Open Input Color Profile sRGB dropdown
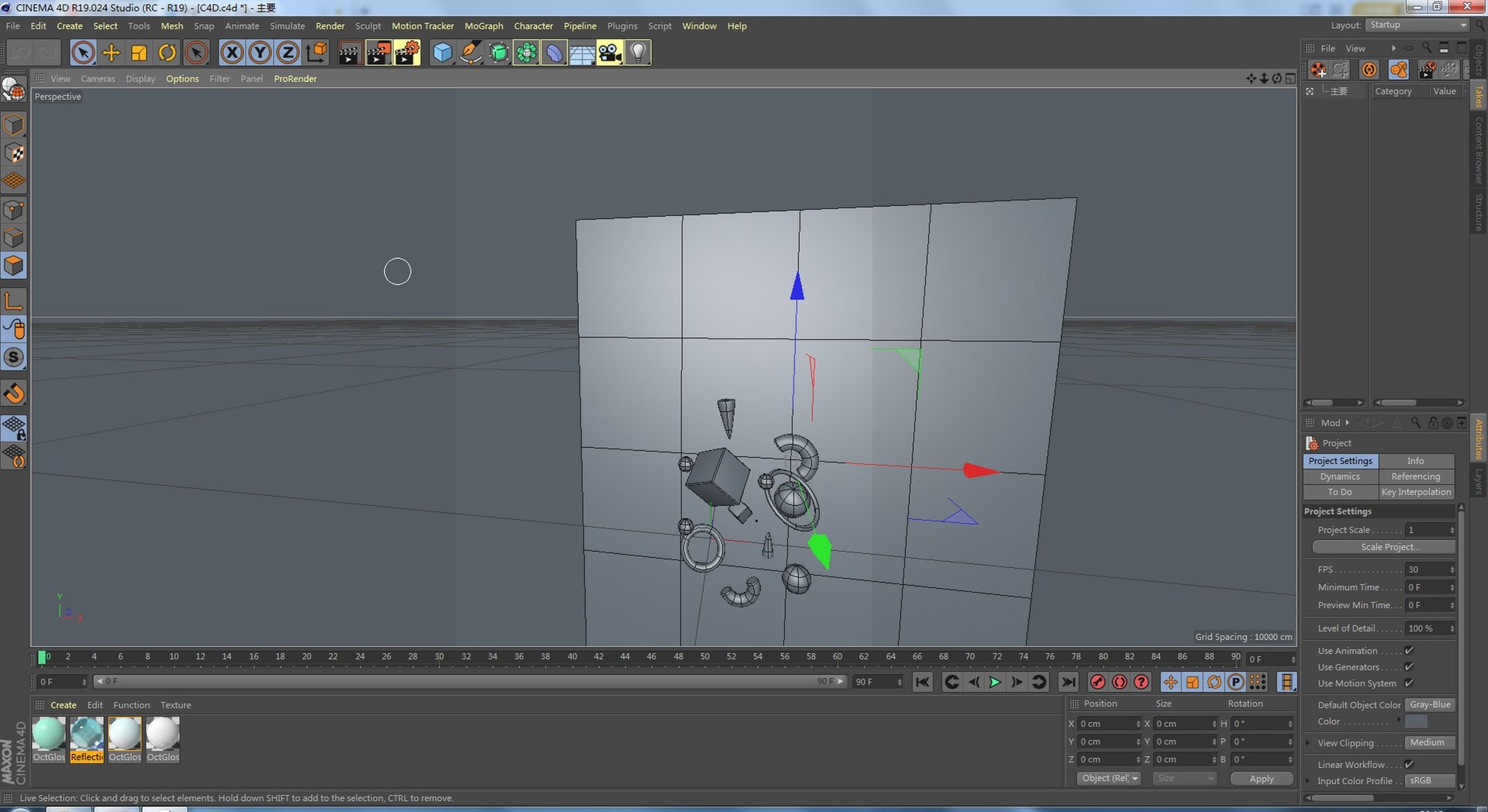This screenshot has height=812, width=1488. 1431,781
